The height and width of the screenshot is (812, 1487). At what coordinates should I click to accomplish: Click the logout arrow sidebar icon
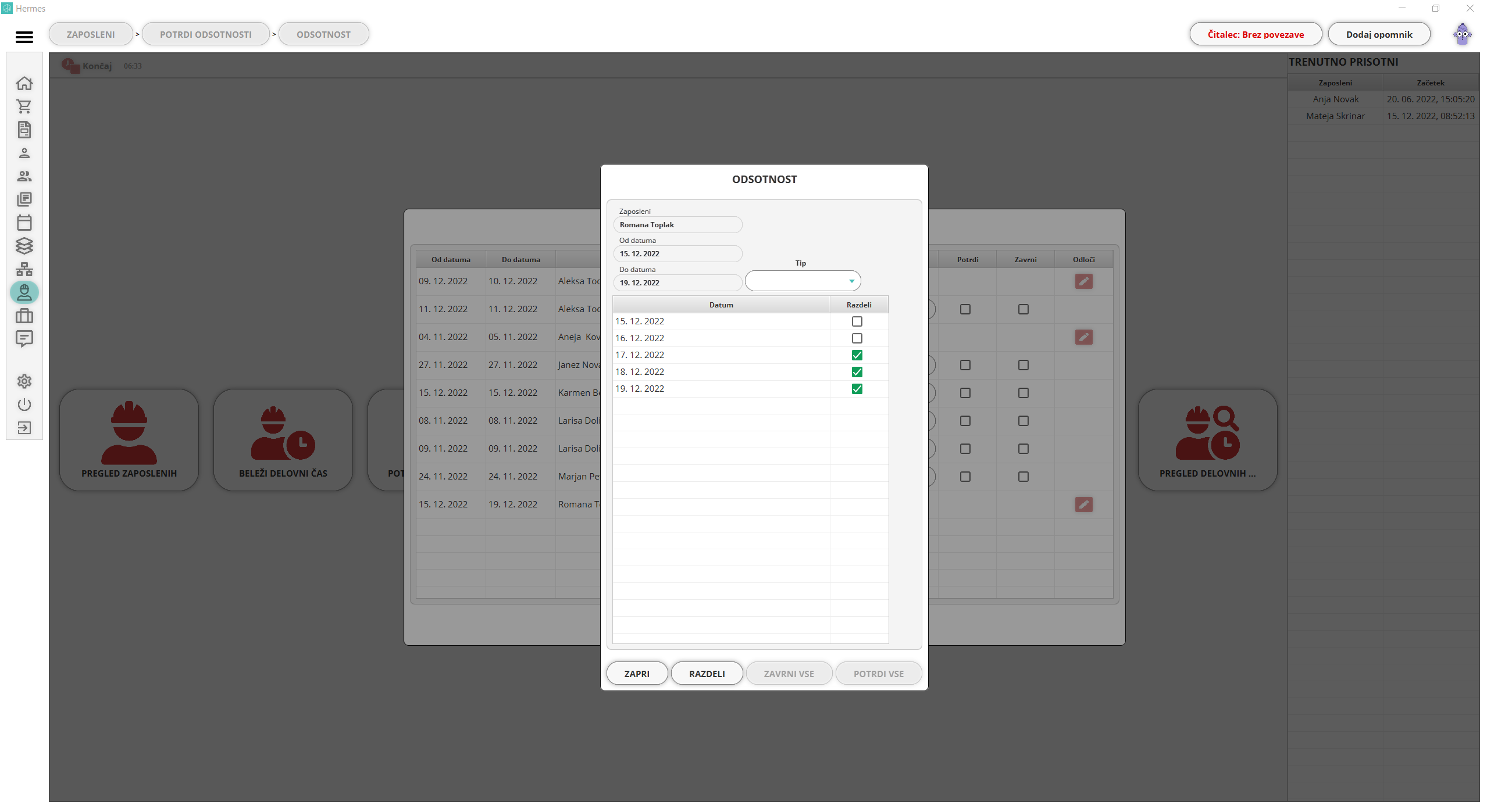[x=24, y=428]
